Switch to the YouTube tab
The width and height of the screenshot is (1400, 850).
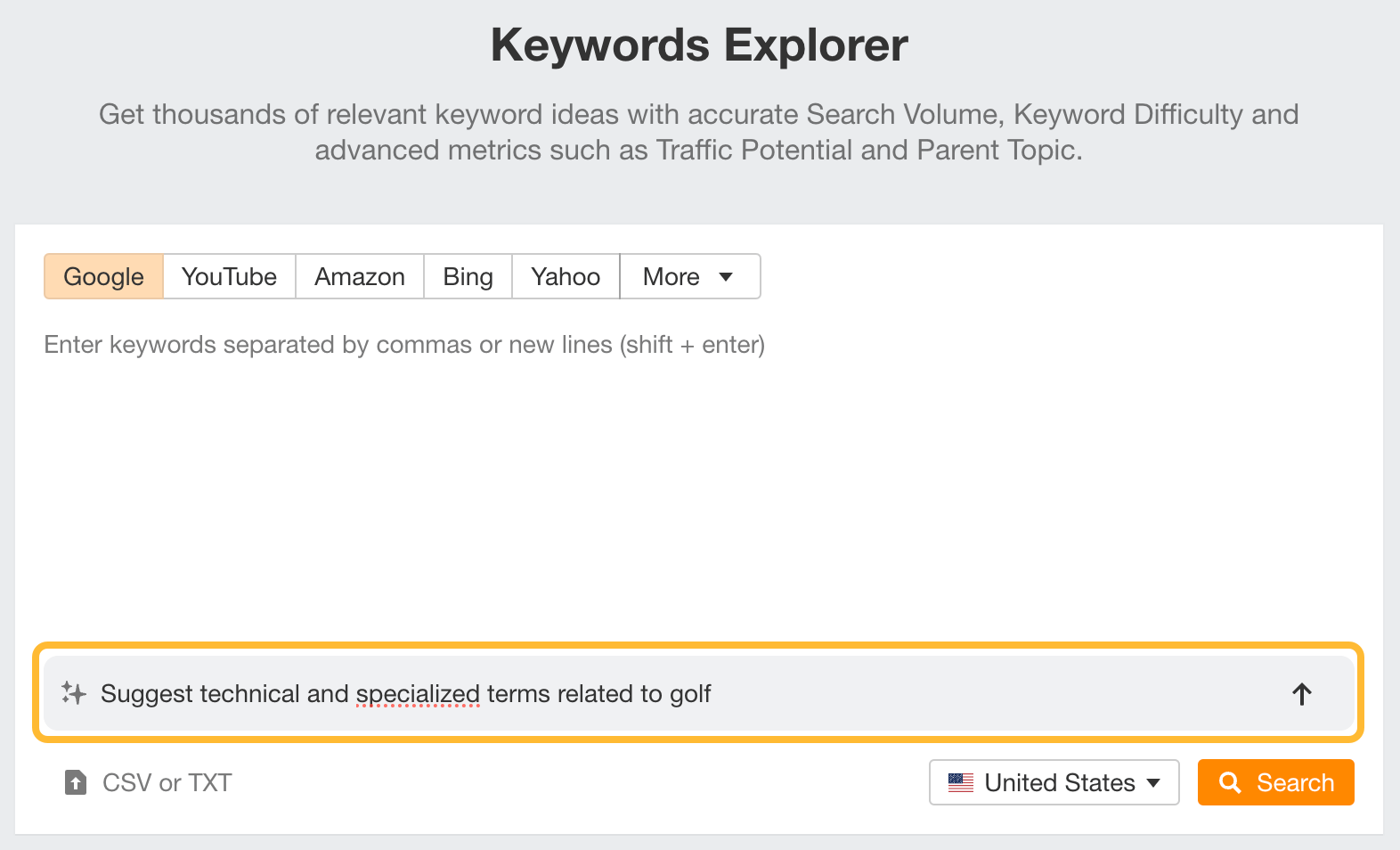228,276
